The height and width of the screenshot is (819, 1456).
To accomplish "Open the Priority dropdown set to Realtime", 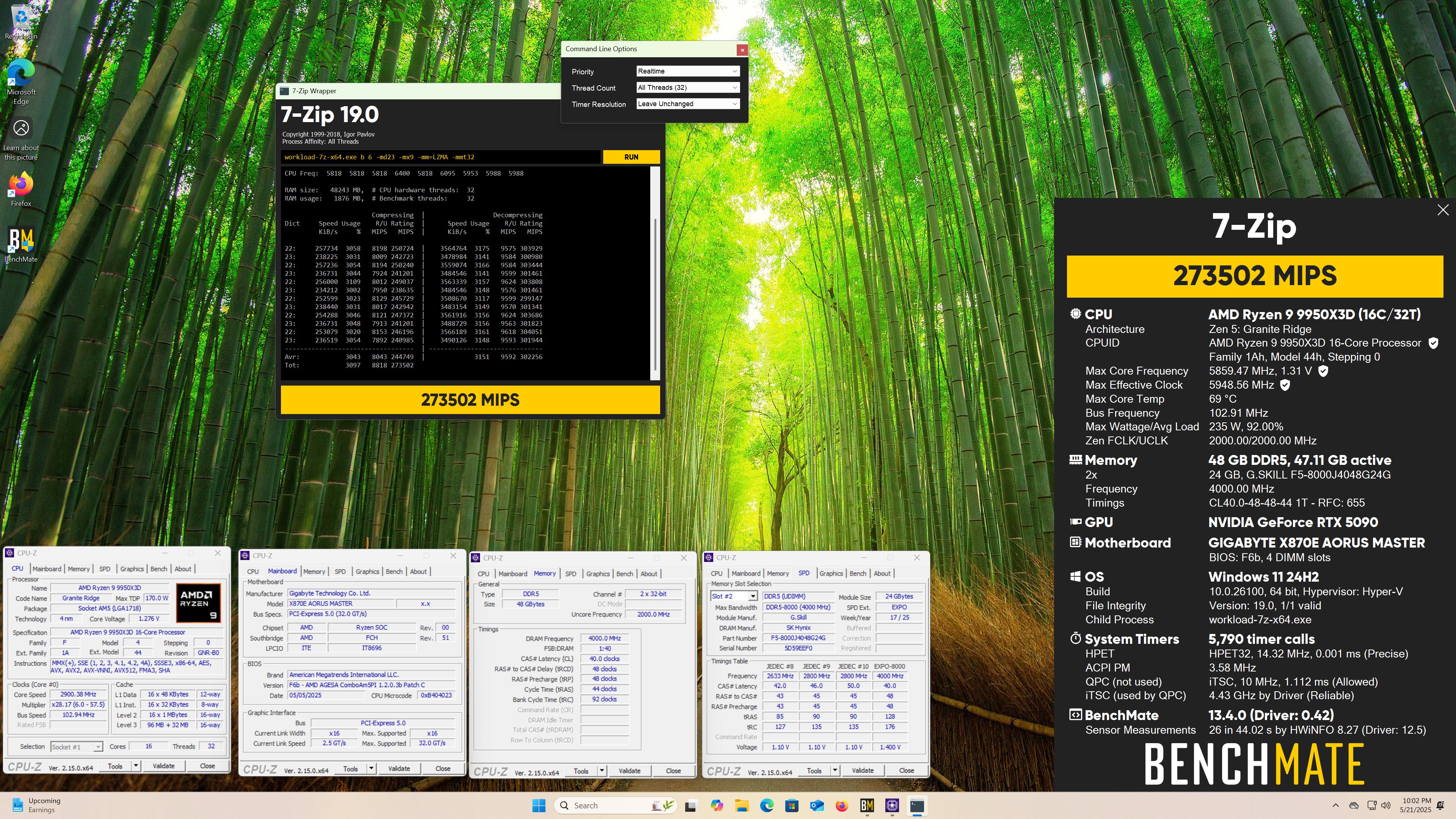I will pyautogui.click(x=687, y=71).
